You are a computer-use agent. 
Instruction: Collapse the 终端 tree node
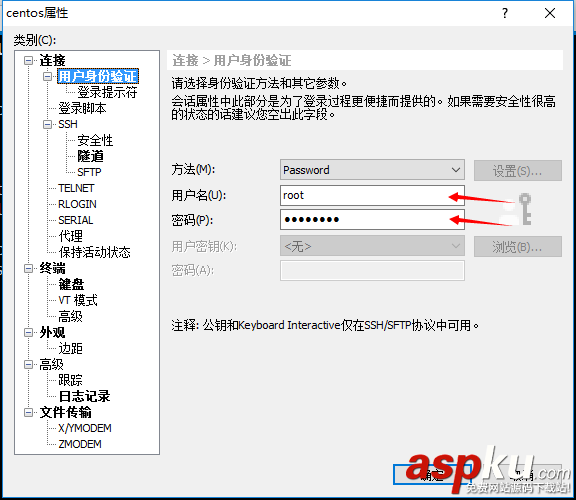tap(28, 269)
